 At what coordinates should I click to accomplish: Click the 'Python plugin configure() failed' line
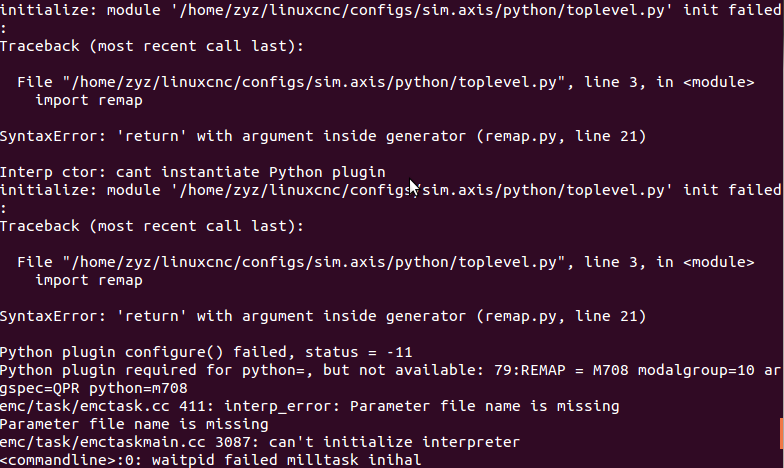(x=206, y=352)
